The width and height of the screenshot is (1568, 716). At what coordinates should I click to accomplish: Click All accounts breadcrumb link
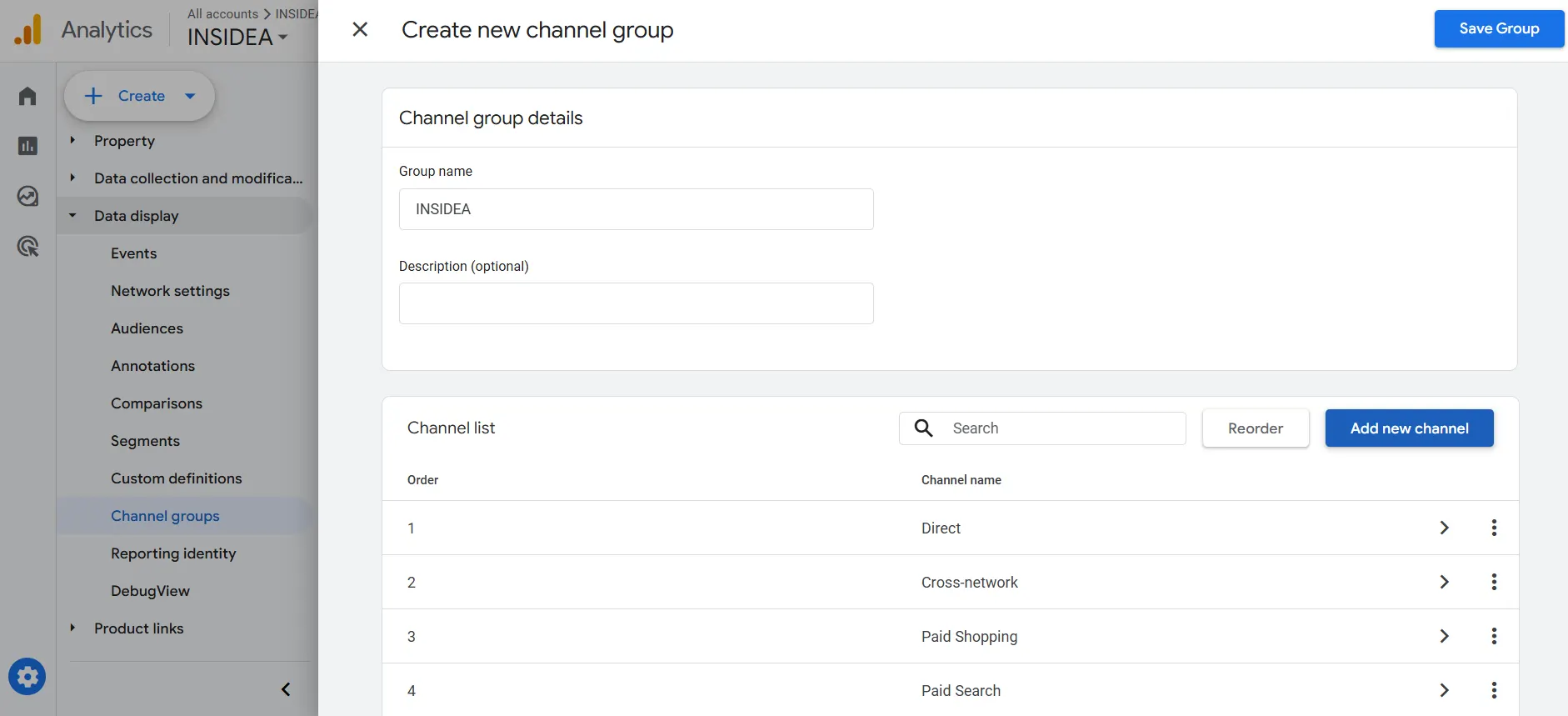[x=222, y=13]
